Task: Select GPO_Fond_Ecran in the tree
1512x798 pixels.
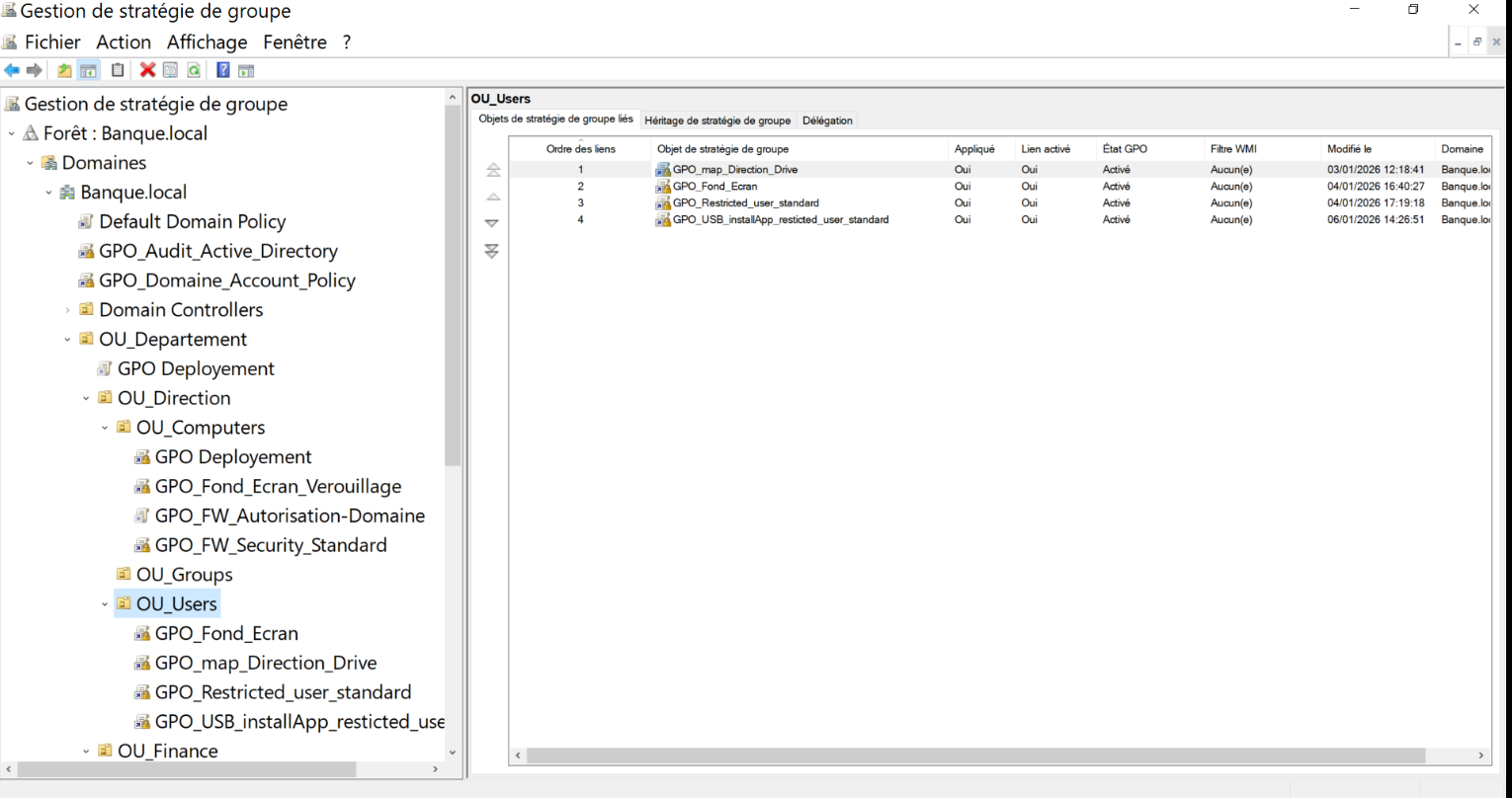Action: click(x=226, y=633)
